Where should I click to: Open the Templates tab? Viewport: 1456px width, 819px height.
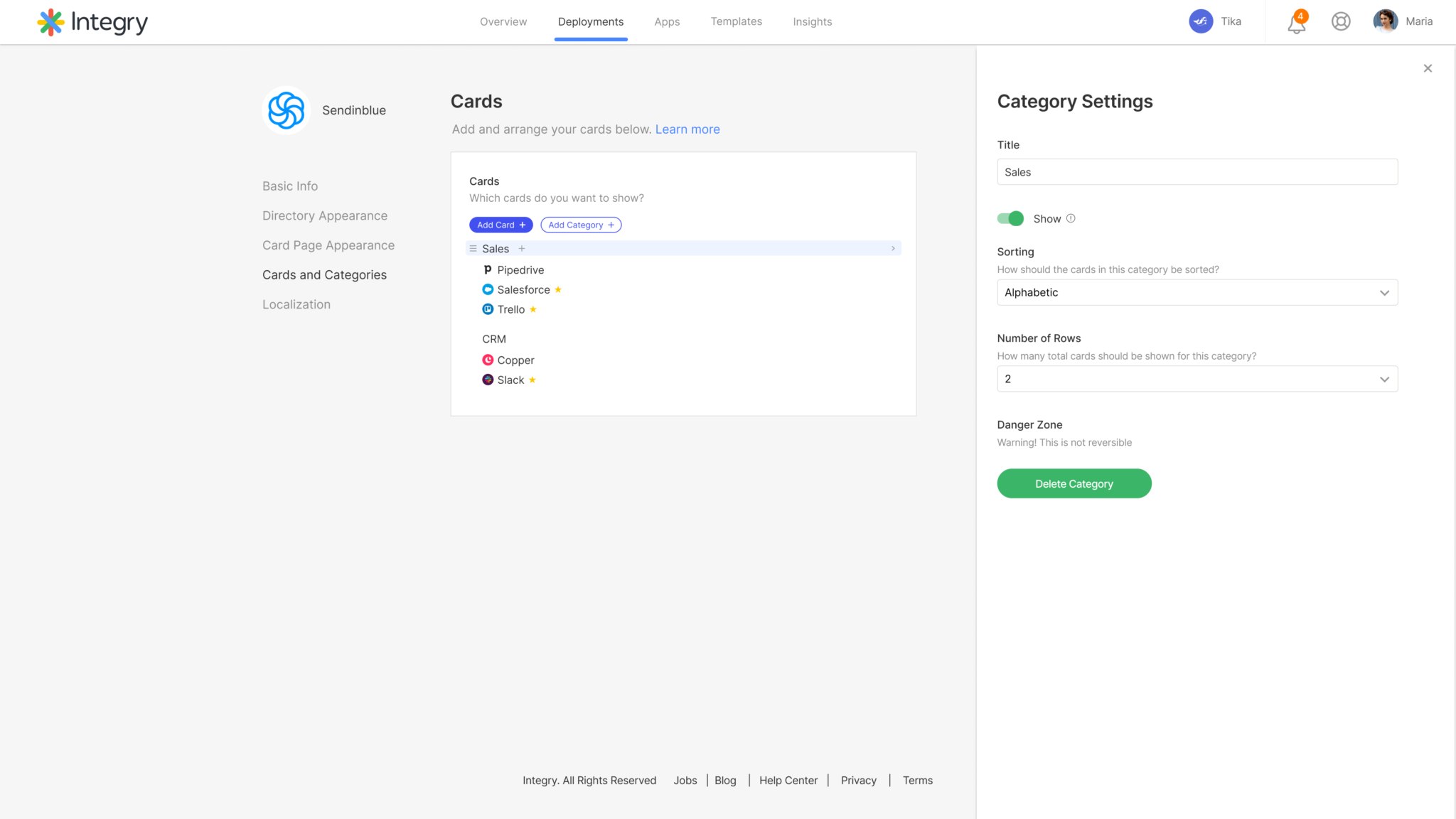pyautogui.click(x=737, y=22)
